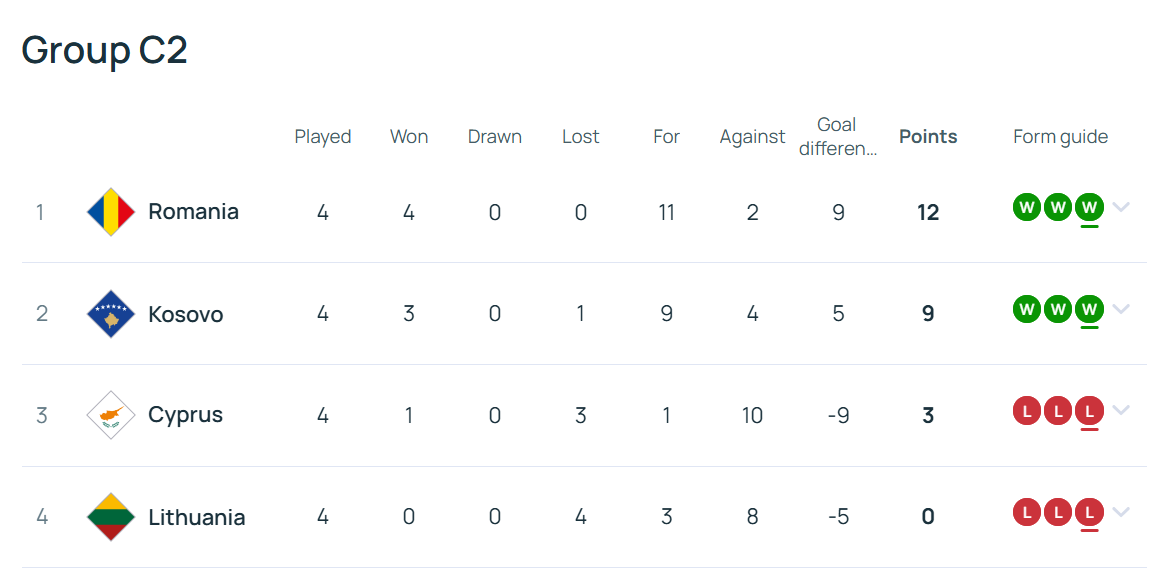Click Cyprus's latest underlined L form badge
Viewport: 1165px width, 568px height.
pos(1089,410)
